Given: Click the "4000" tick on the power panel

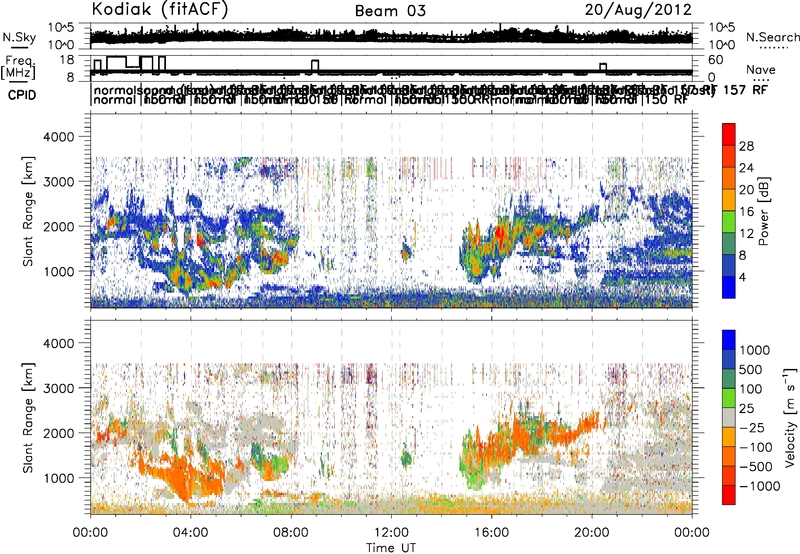Looking at the screenshot, I should pyautogui.click(x=59, y=137).
